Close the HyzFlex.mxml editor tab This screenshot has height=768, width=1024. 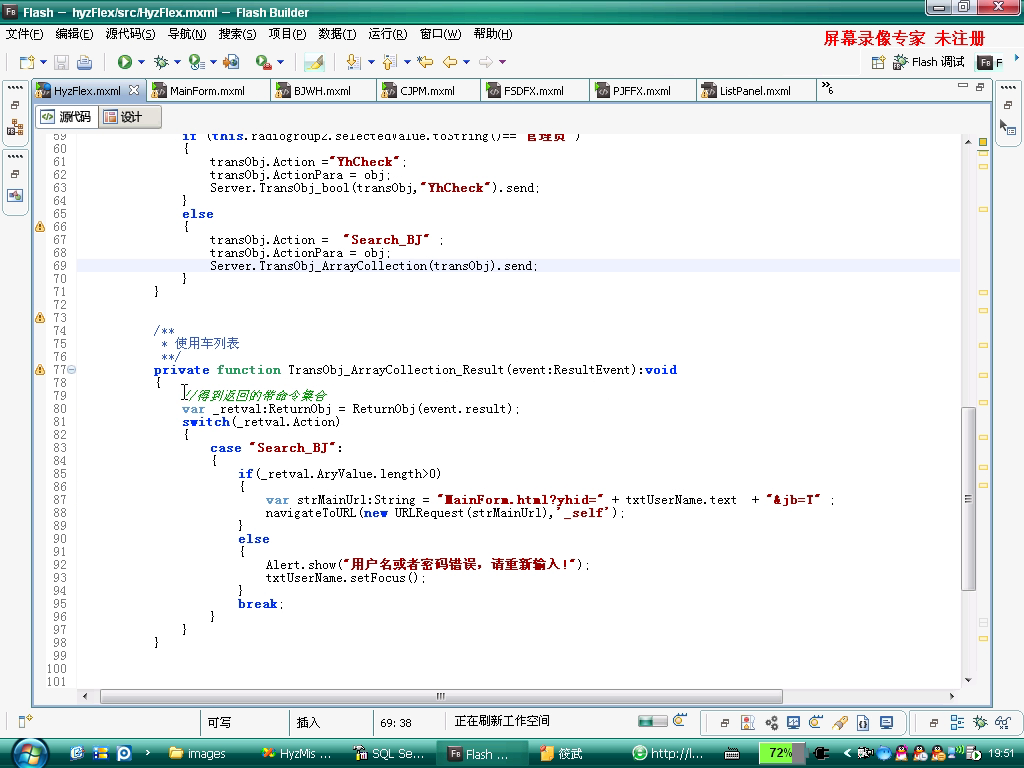pos(134,90)
